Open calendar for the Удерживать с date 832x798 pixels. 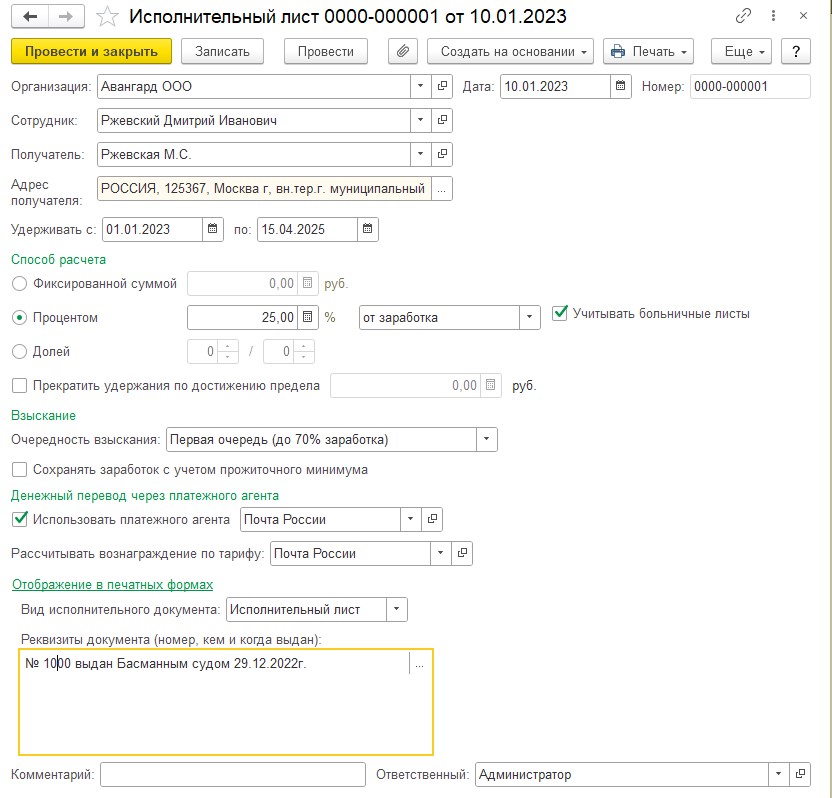pos(212,229)
